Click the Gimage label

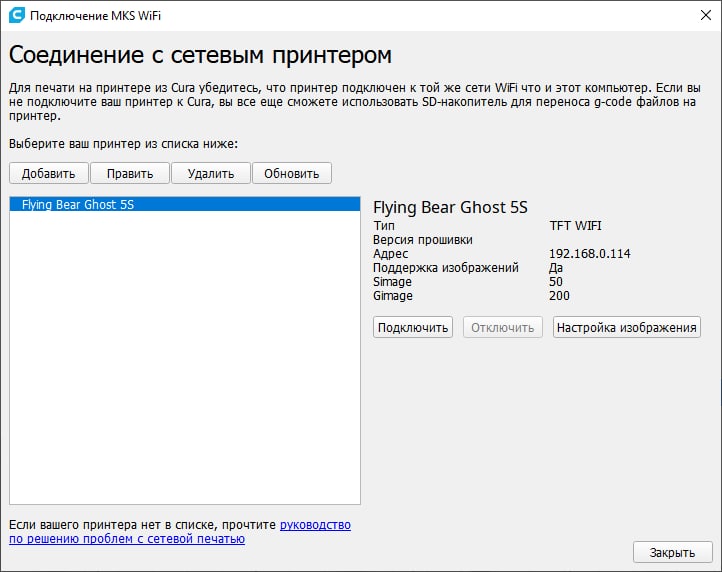coord(393,296)
